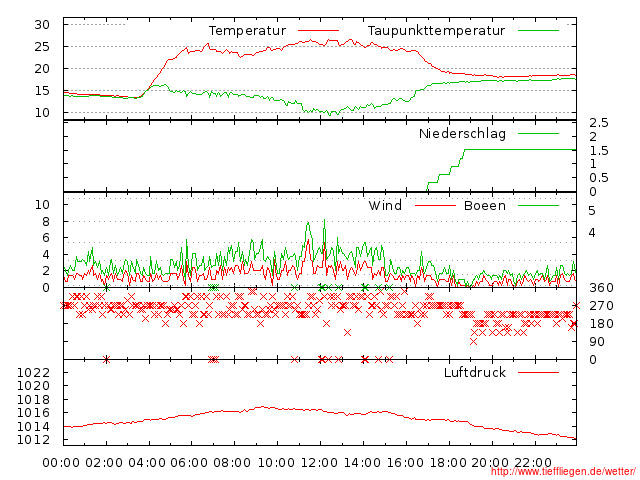The height and width of the screenshot is (480, 640).
Task: Click the 270 wind direction axis value
Action: 601,306
